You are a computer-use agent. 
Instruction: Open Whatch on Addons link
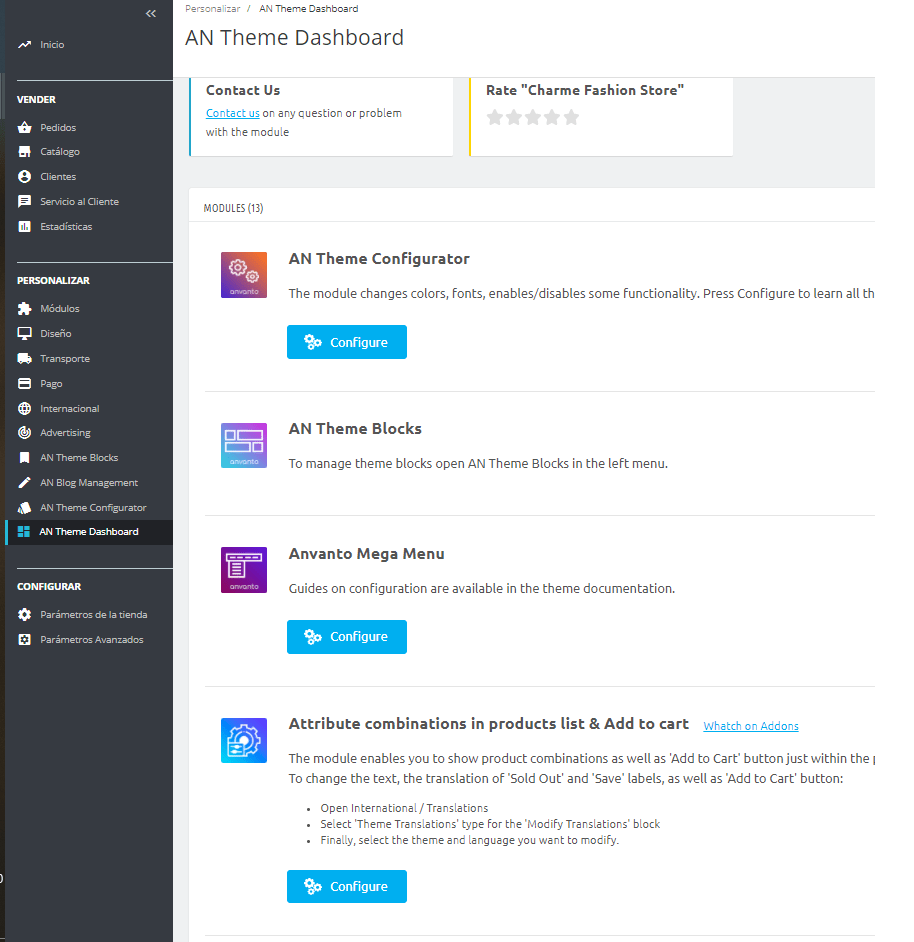(751, 726)
